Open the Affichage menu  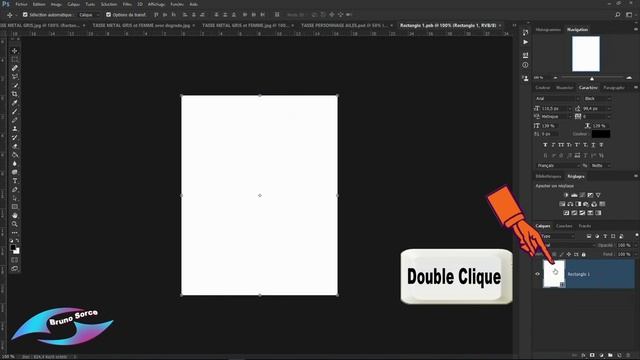156,4
